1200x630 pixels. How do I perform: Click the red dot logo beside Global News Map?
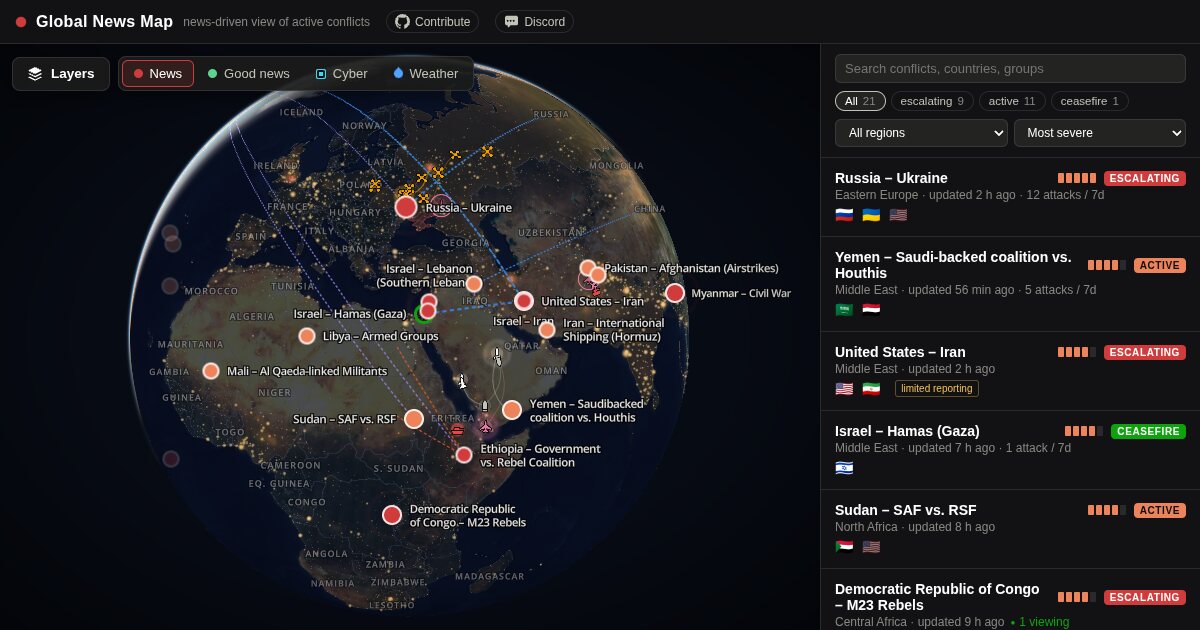(x=21, y=22)
